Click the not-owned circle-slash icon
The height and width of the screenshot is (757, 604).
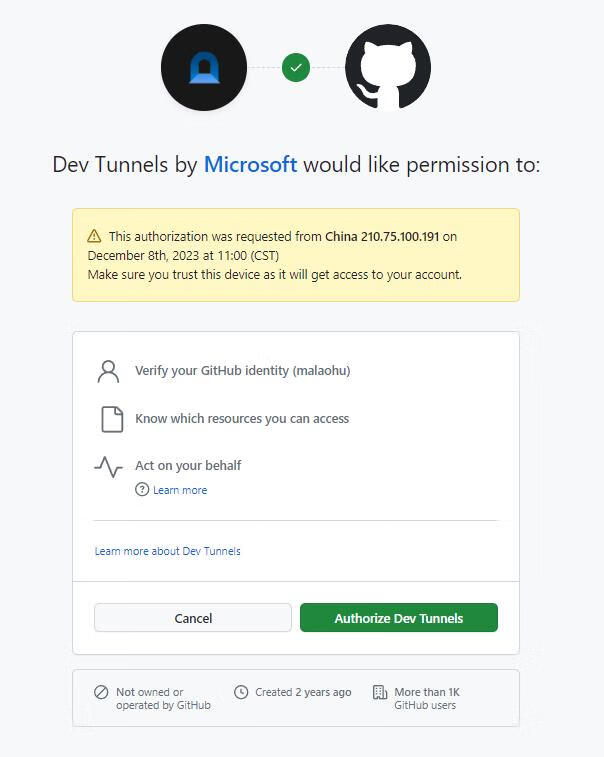click(x=101, y=692)
